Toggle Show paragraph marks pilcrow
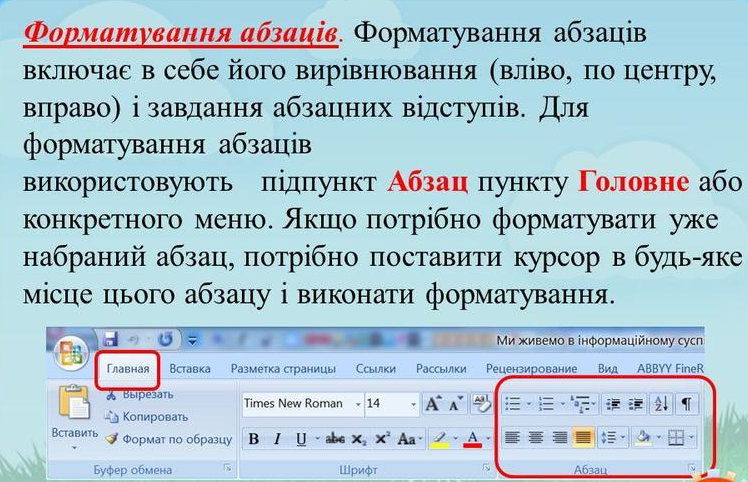 [x=686, y=404]
